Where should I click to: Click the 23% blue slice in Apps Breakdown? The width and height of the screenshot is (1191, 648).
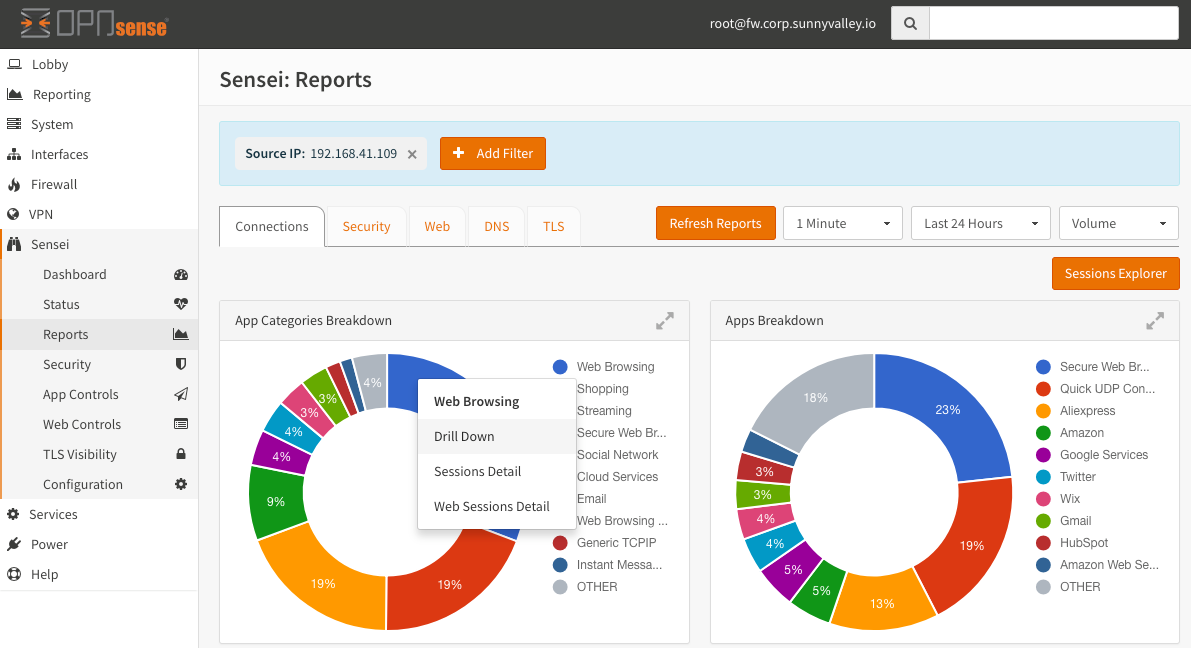click(948, 410)
